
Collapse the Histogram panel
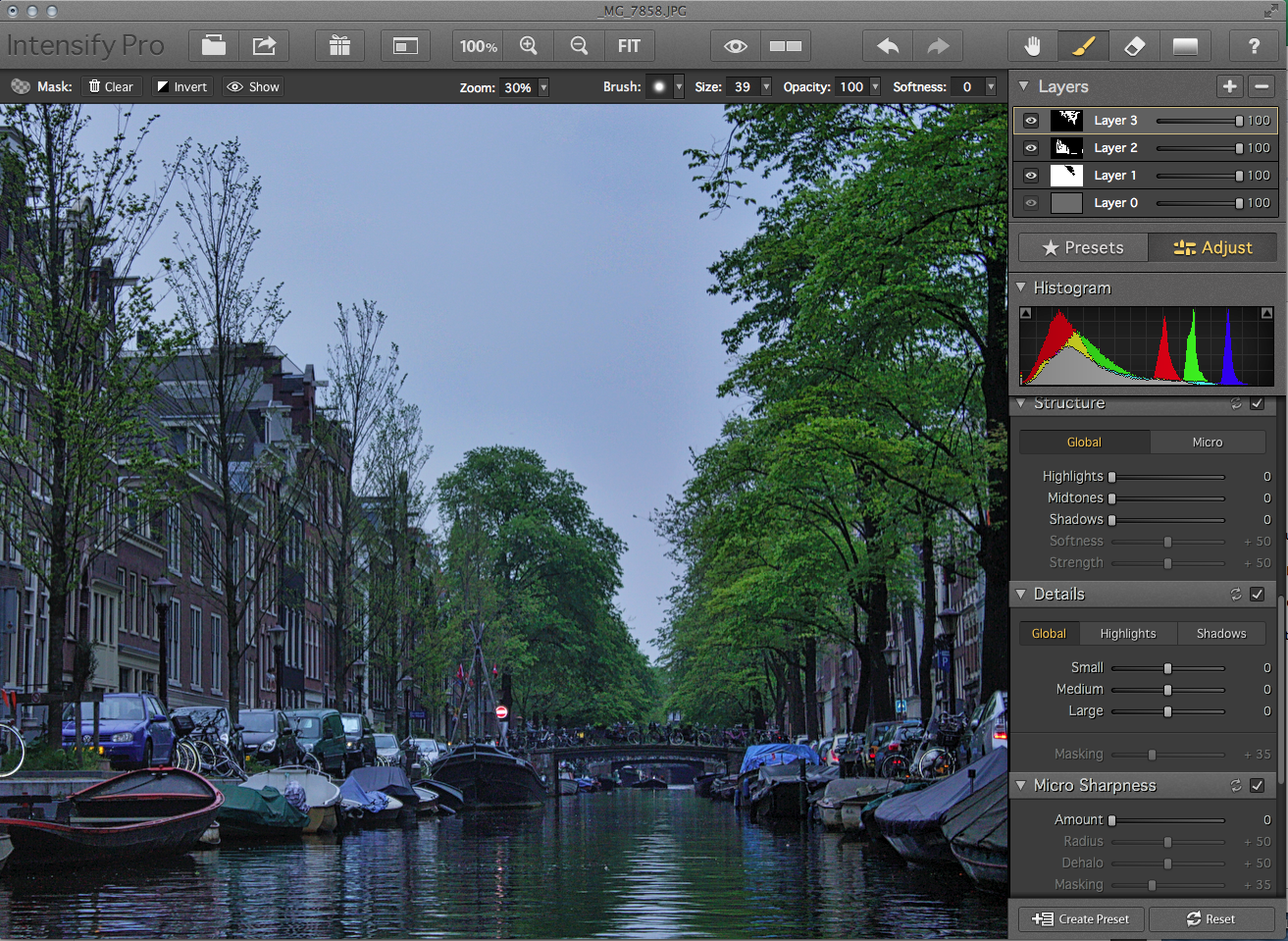click(x=1022, y=288)
